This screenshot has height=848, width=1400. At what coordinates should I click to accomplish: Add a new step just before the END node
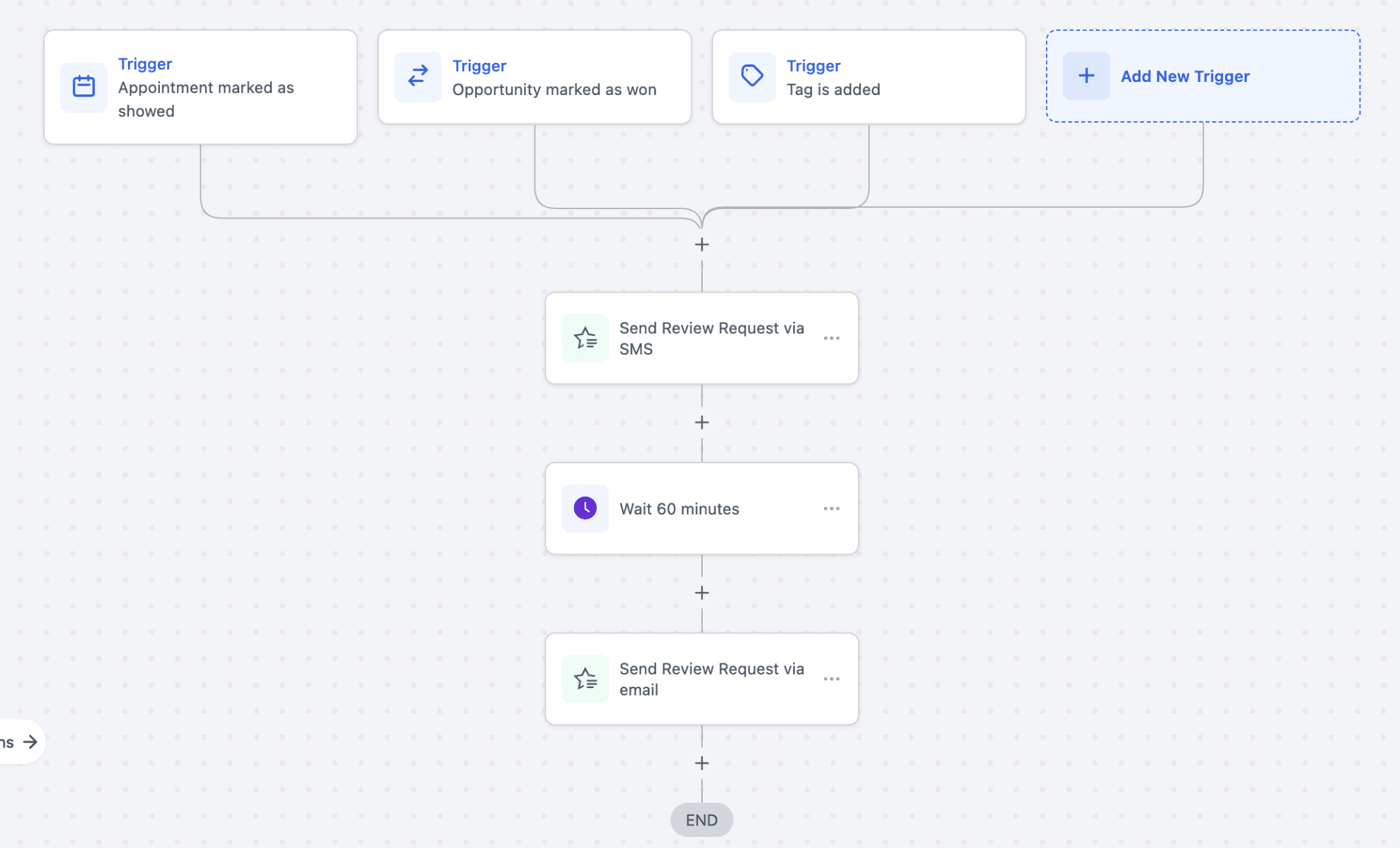pos(701,763)
